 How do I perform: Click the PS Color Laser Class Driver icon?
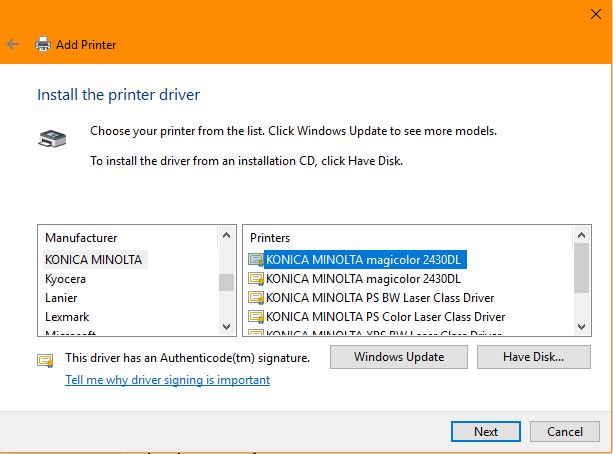[256, 317]
